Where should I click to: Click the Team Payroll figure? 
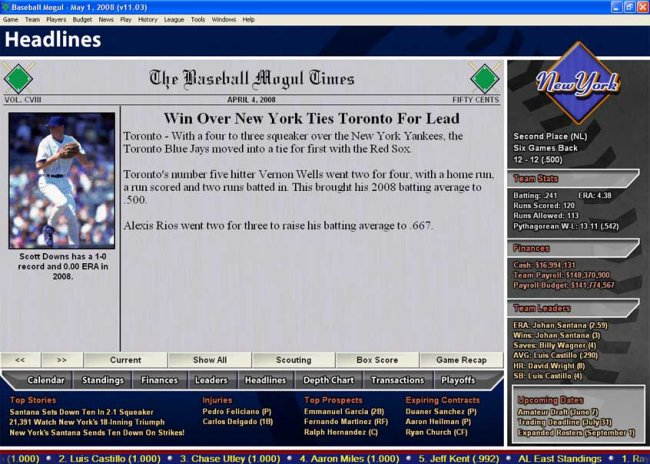561,275
